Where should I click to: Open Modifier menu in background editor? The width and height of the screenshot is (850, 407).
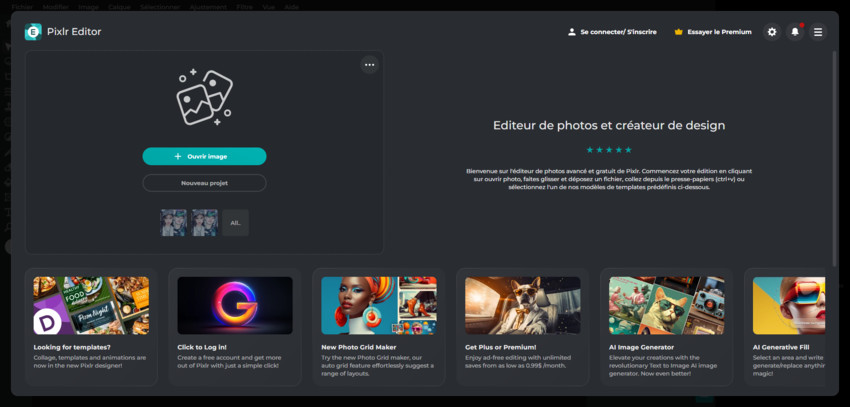pyautogui.click(x=55, y=8)
